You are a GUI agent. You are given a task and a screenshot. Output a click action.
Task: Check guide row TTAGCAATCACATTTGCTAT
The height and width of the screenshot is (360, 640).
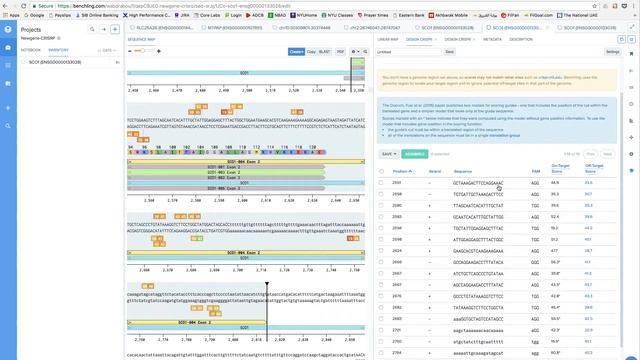(381, 206)
